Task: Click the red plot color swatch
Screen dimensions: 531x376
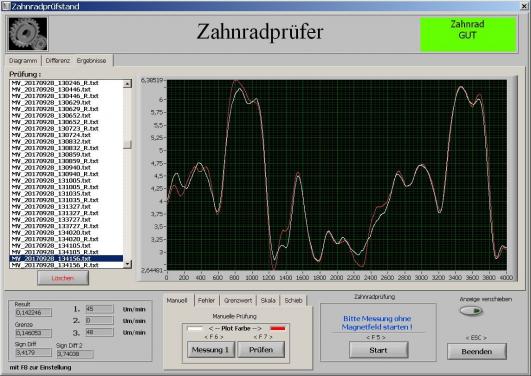Action: (278, 328)
